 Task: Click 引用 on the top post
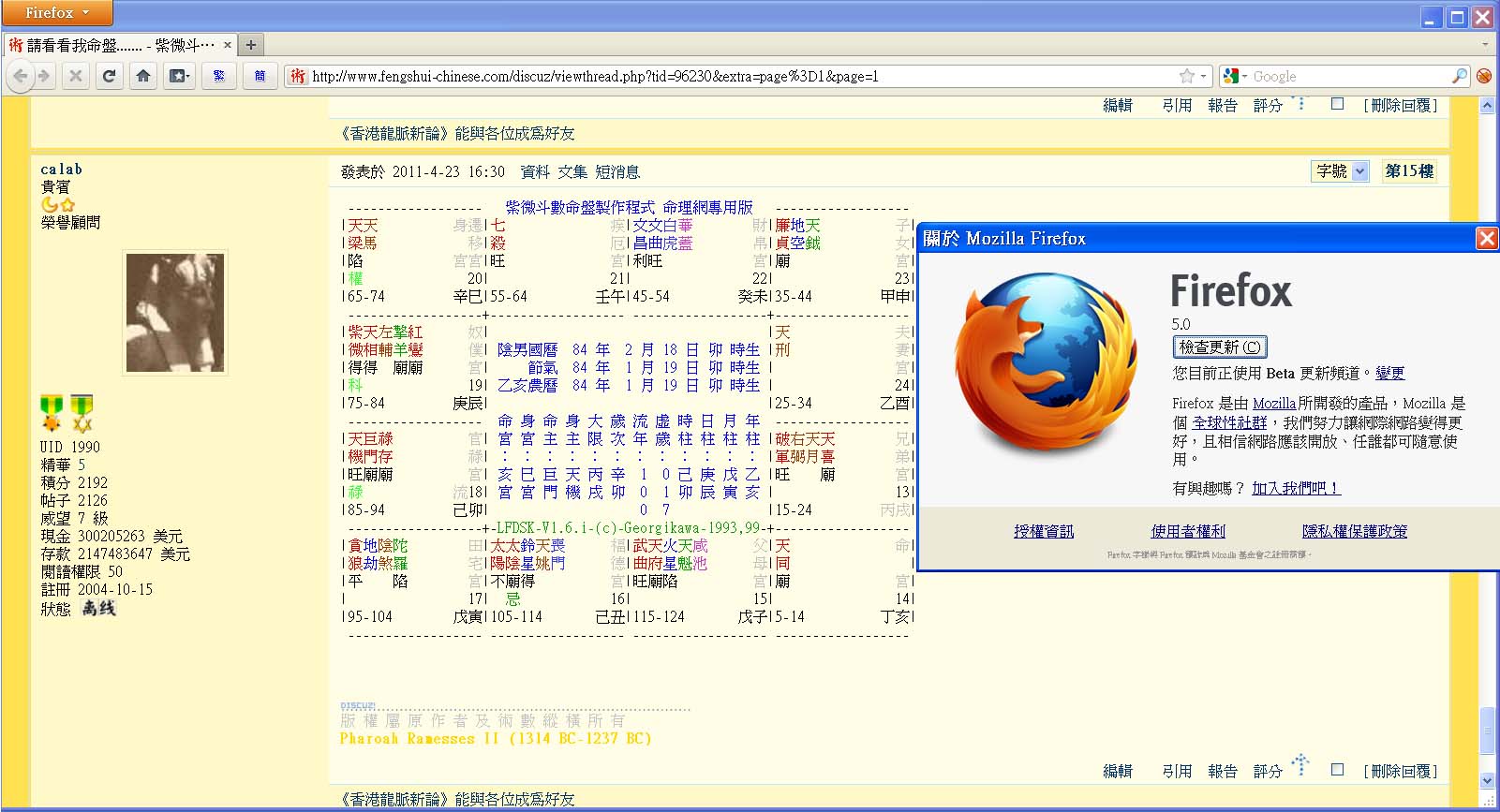point(1177,106)
